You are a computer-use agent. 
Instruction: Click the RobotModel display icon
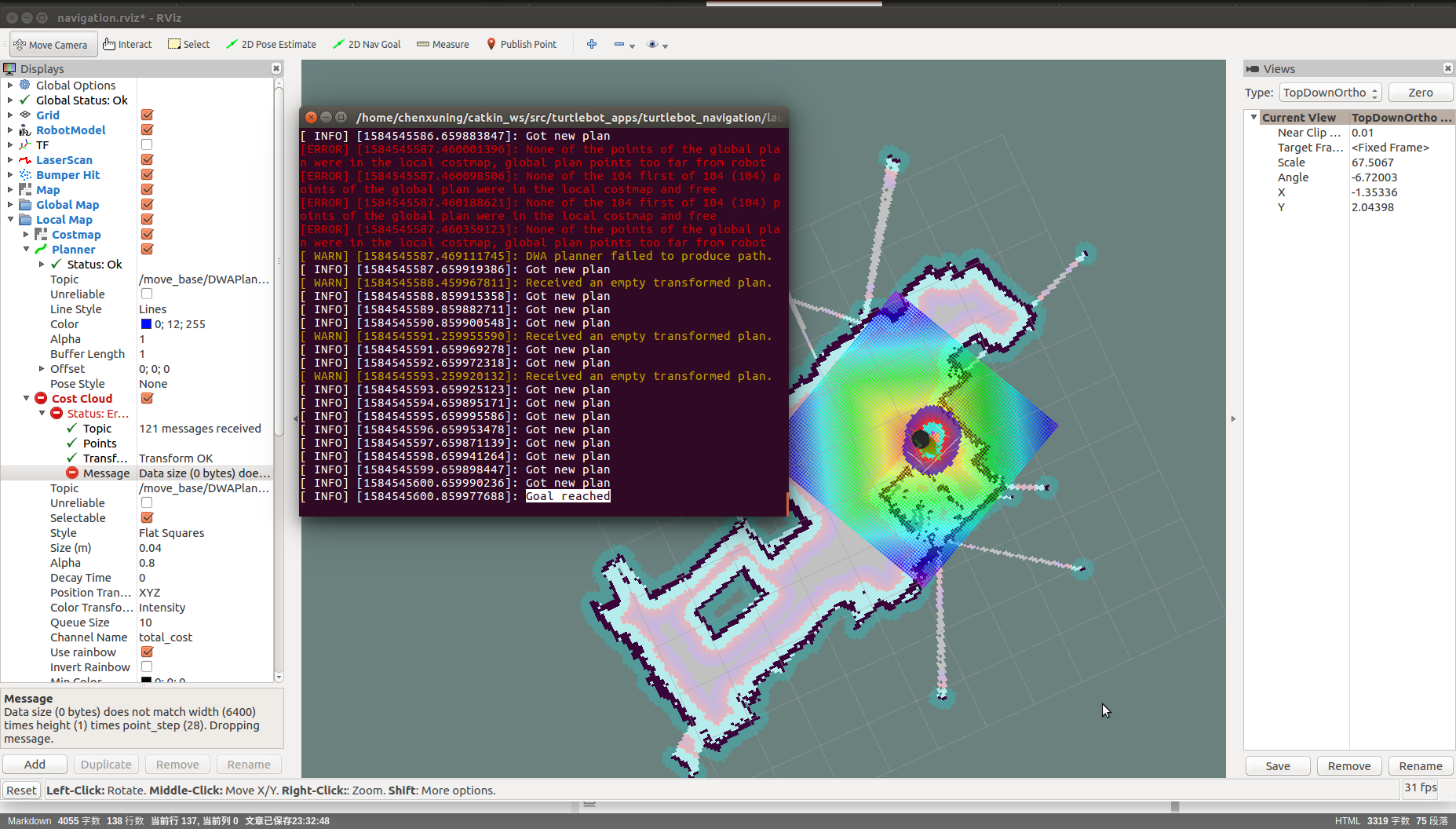point(25,130)
